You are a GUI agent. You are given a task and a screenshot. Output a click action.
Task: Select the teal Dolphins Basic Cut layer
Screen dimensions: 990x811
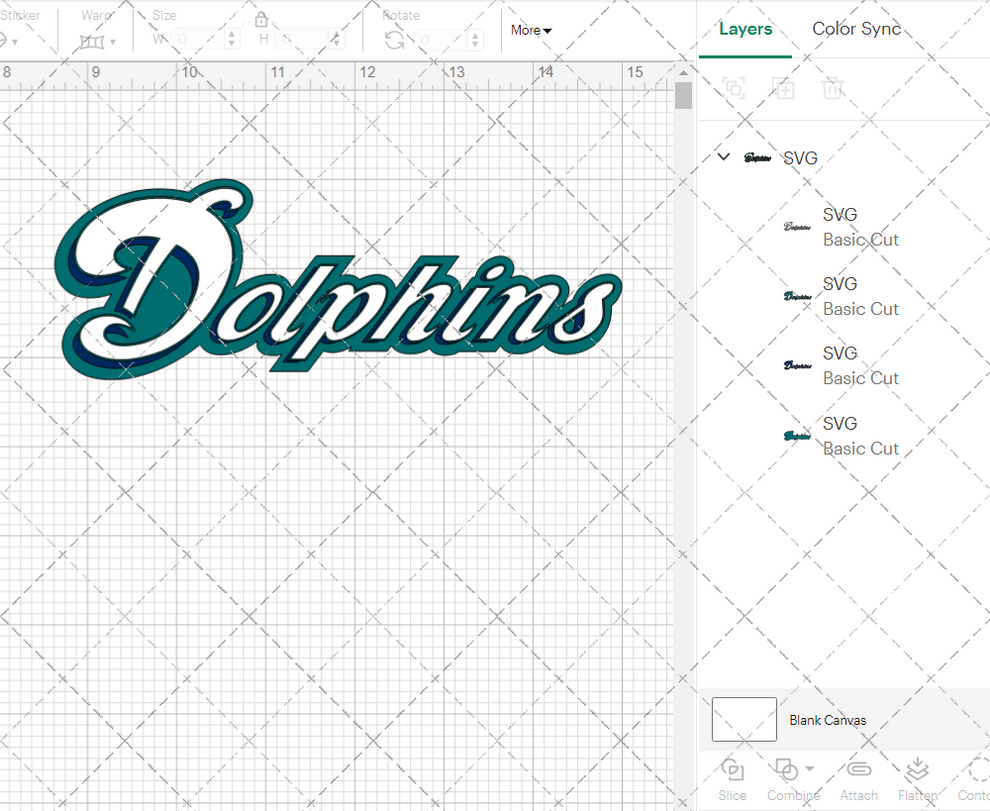[862, 435]
